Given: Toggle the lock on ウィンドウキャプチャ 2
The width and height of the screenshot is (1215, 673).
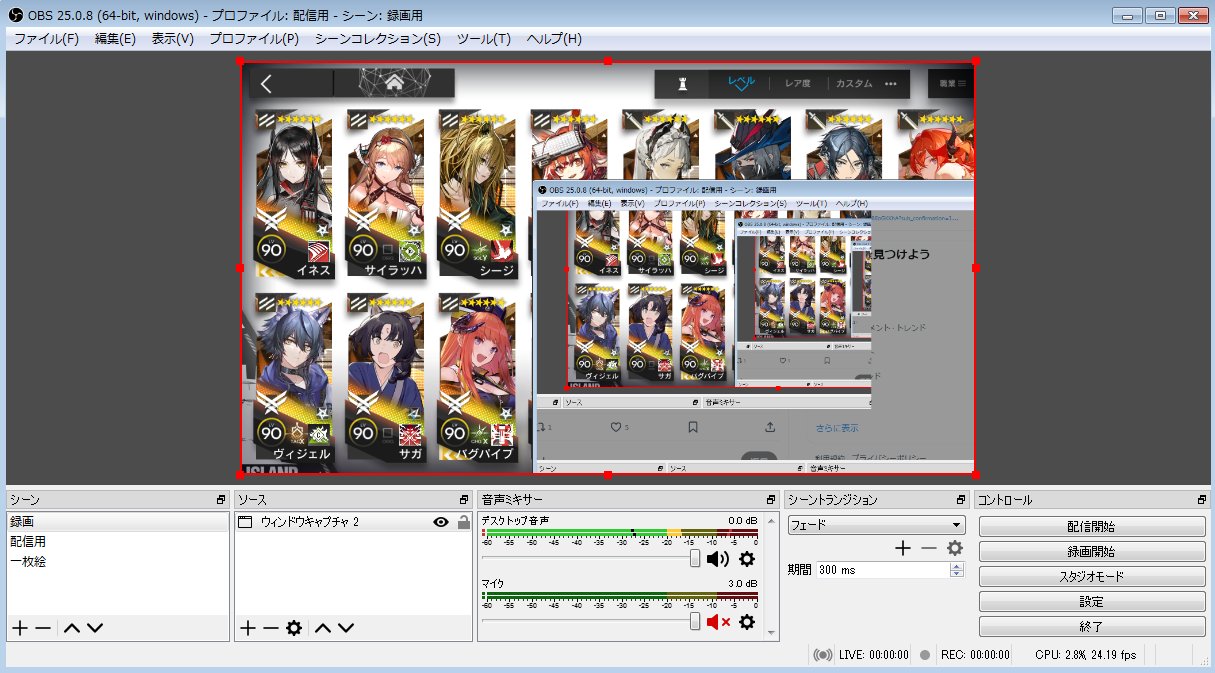Looking at the screenshot, I should [x=463, y=522].
